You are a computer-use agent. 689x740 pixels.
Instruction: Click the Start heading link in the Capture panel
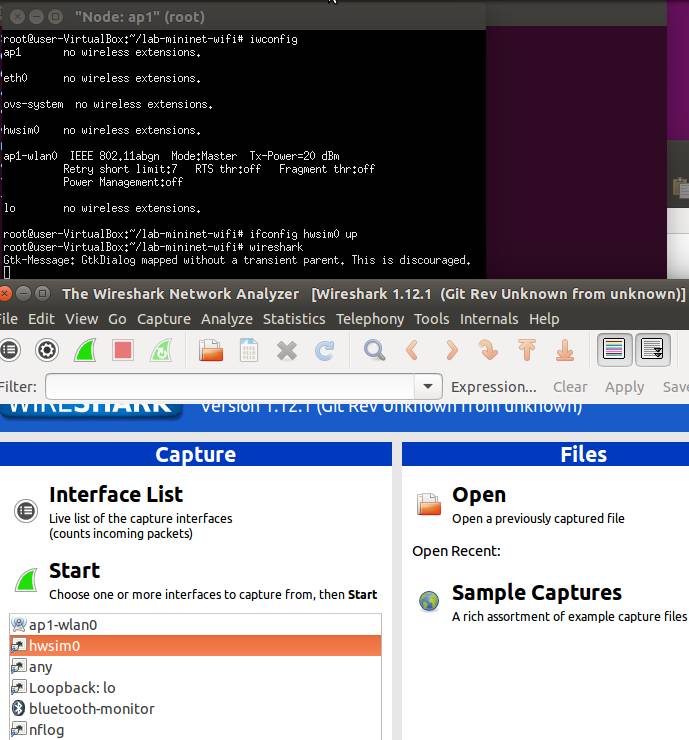coord(75,571)
